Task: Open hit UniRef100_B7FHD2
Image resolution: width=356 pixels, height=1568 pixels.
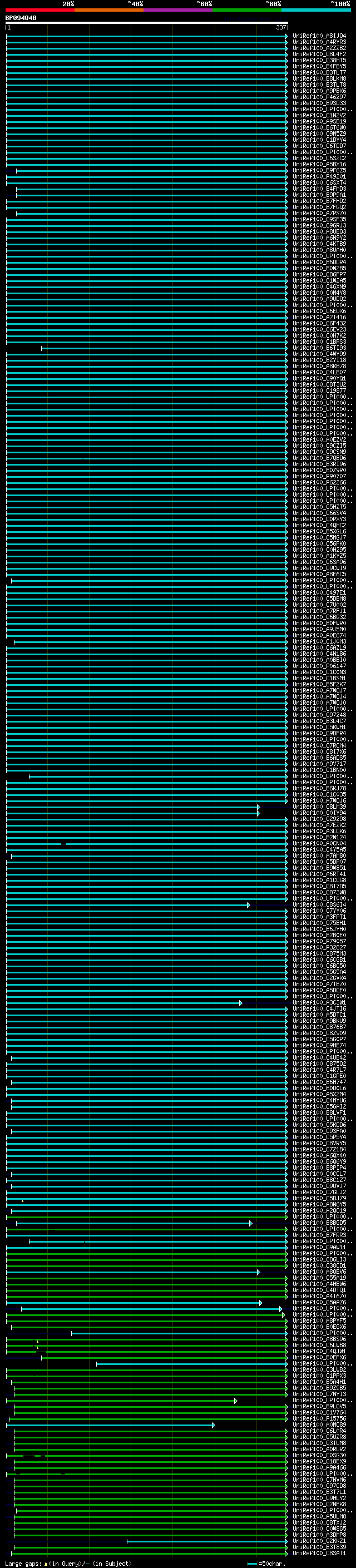Action: [319, 201]
